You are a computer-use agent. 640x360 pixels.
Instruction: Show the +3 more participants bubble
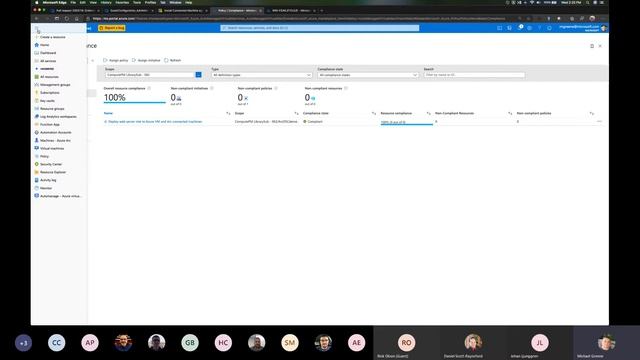[23, 343]
